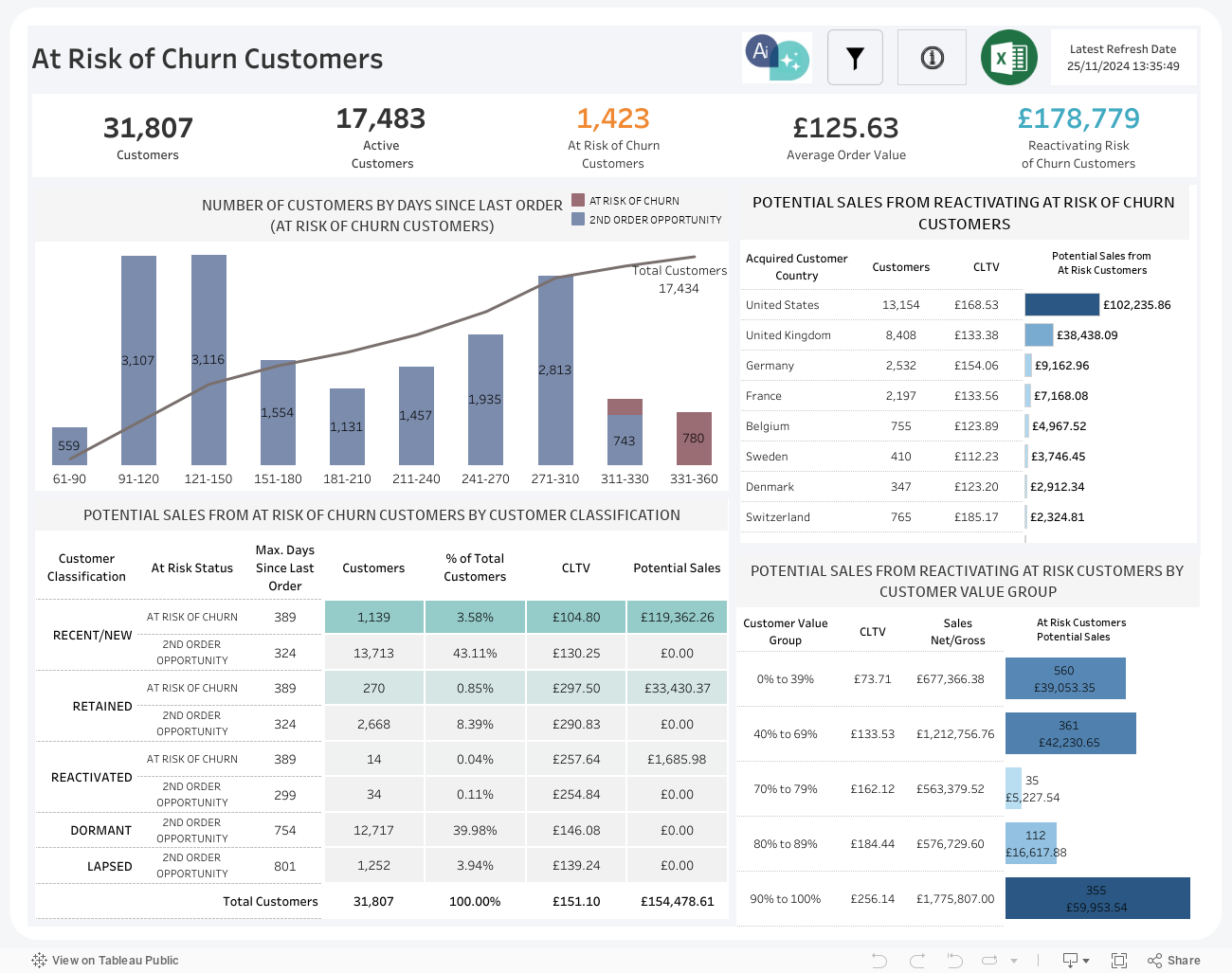The image size is (1232, 973).
Task: Select the Belgium country label
Action: [767, 425]
